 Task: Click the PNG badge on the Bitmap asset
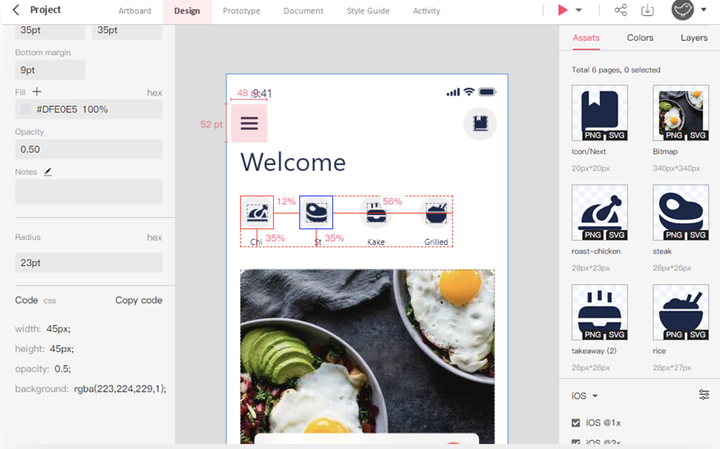[674, 135]
